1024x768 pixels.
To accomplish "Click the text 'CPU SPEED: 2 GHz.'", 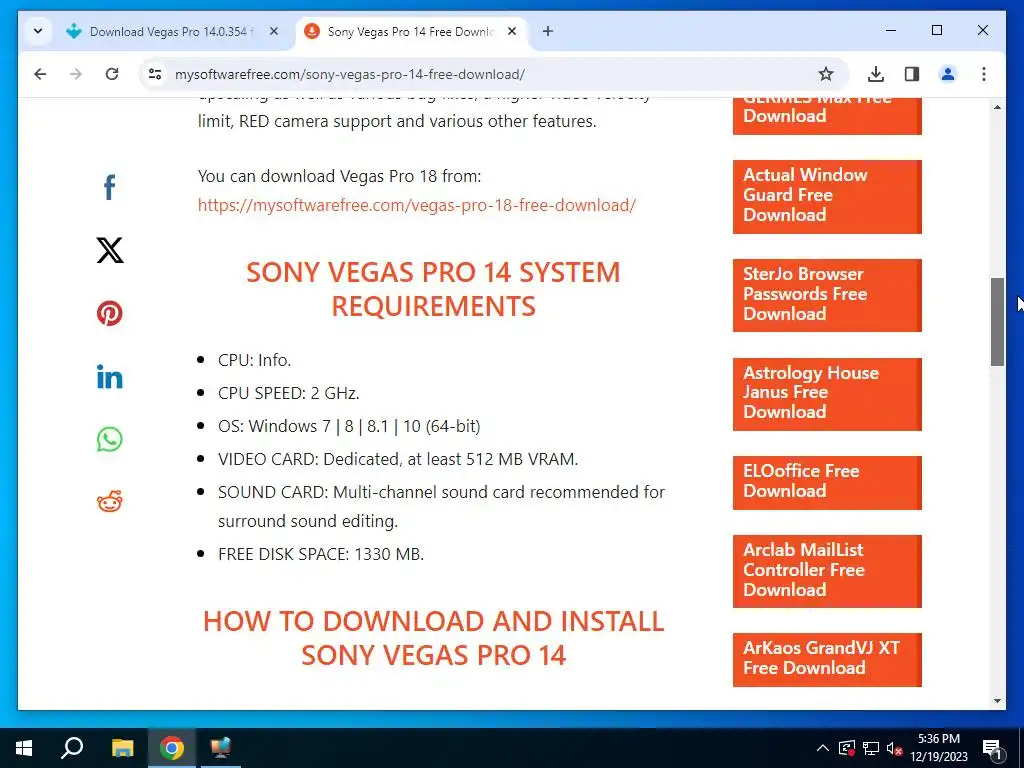I will point(289,393).
